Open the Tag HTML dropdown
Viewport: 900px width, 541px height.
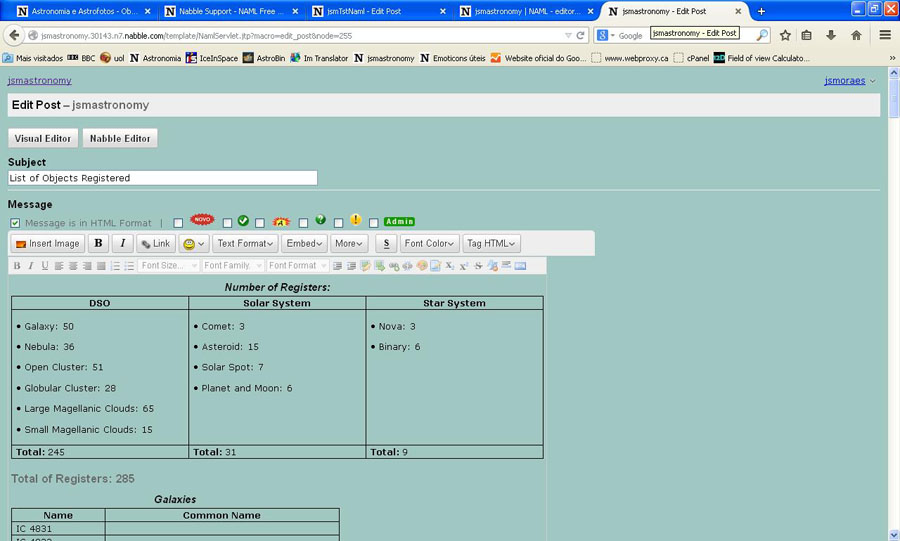(491, 243)
